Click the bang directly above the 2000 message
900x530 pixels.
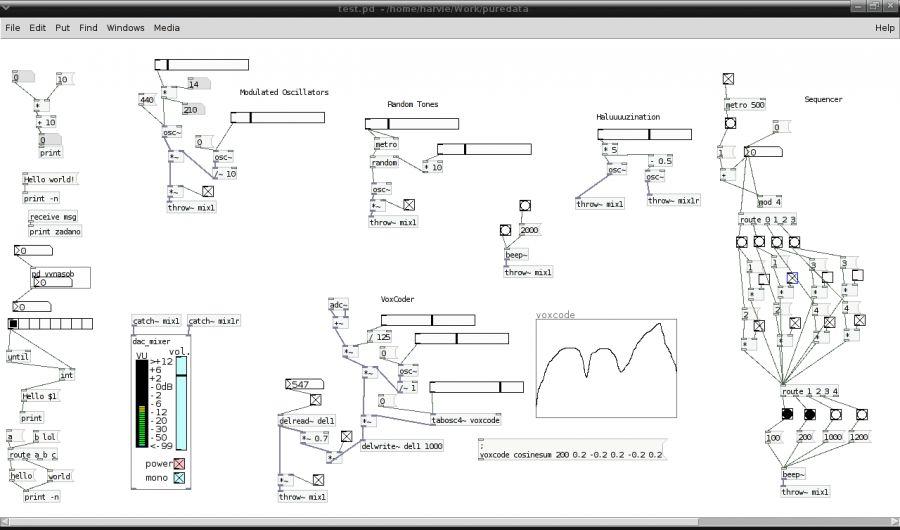tap(526, 206)
